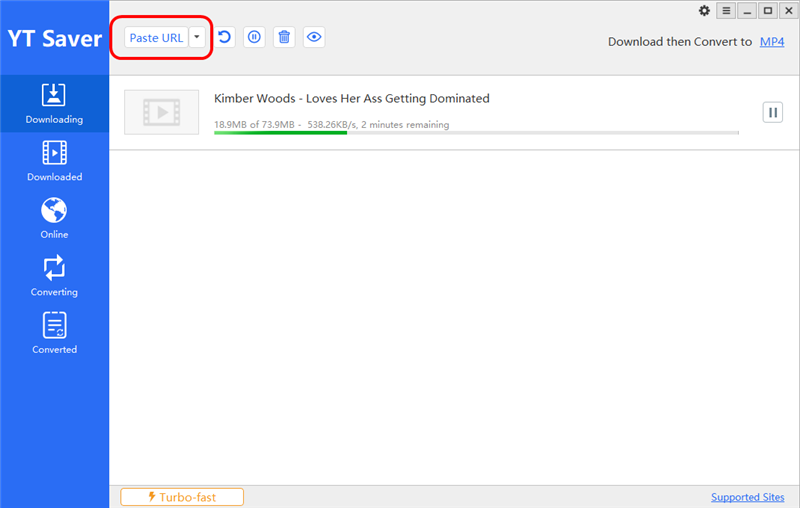Switch to the Downloaded tab
The height and width of the screenshot is (508, 800).
coord(54,161)
